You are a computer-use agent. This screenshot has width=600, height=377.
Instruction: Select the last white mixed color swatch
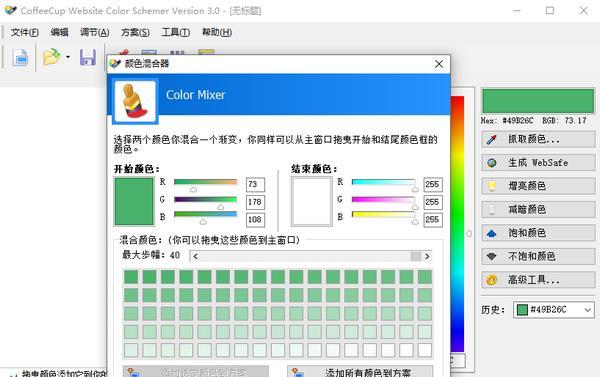(425, 350)
